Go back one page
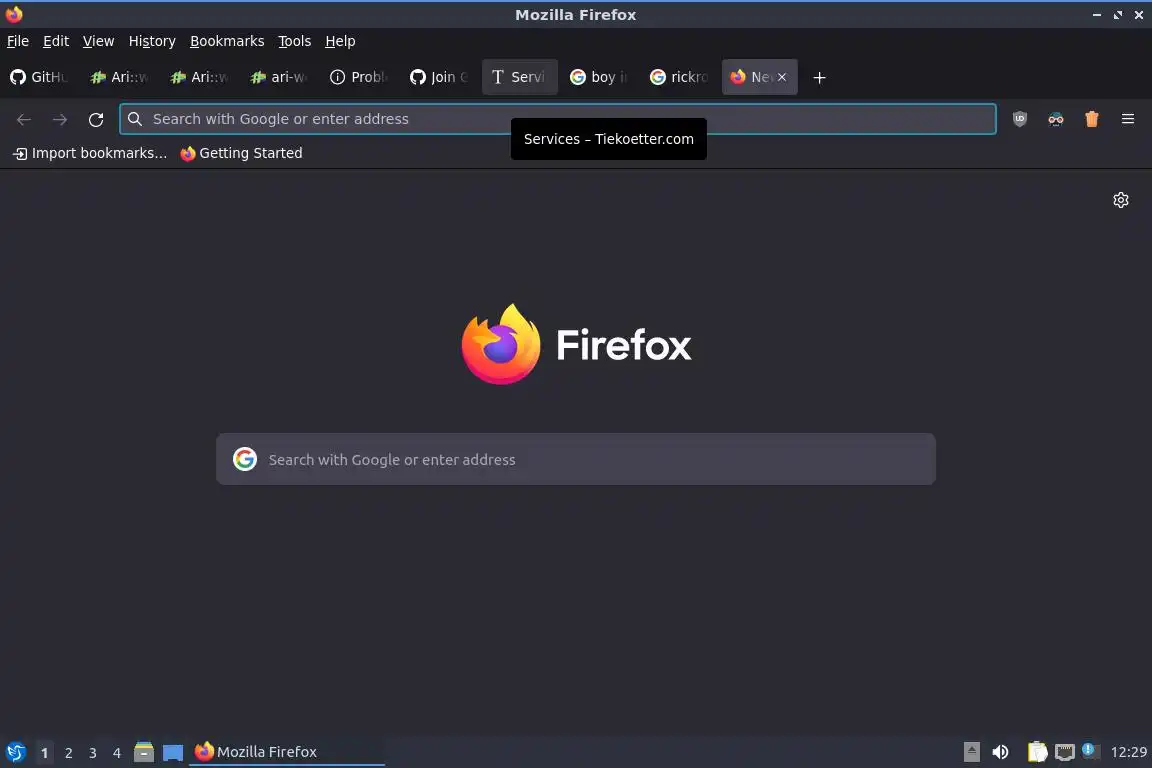The image size is (1152, 768). point(24,119)
